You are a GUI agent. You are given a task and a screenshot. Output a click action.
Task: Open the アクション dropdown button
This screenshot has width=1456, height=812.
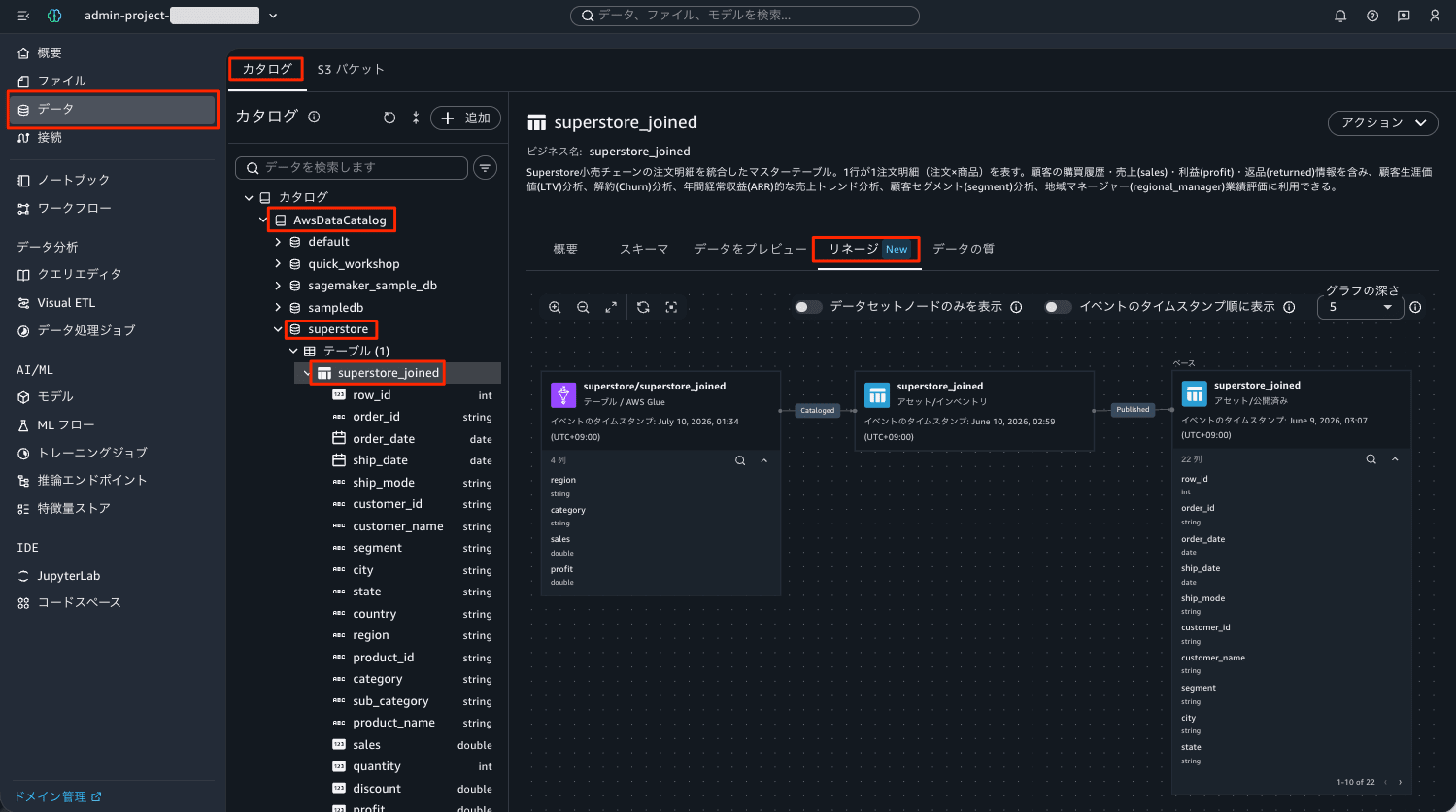(x=1382, y=122)
